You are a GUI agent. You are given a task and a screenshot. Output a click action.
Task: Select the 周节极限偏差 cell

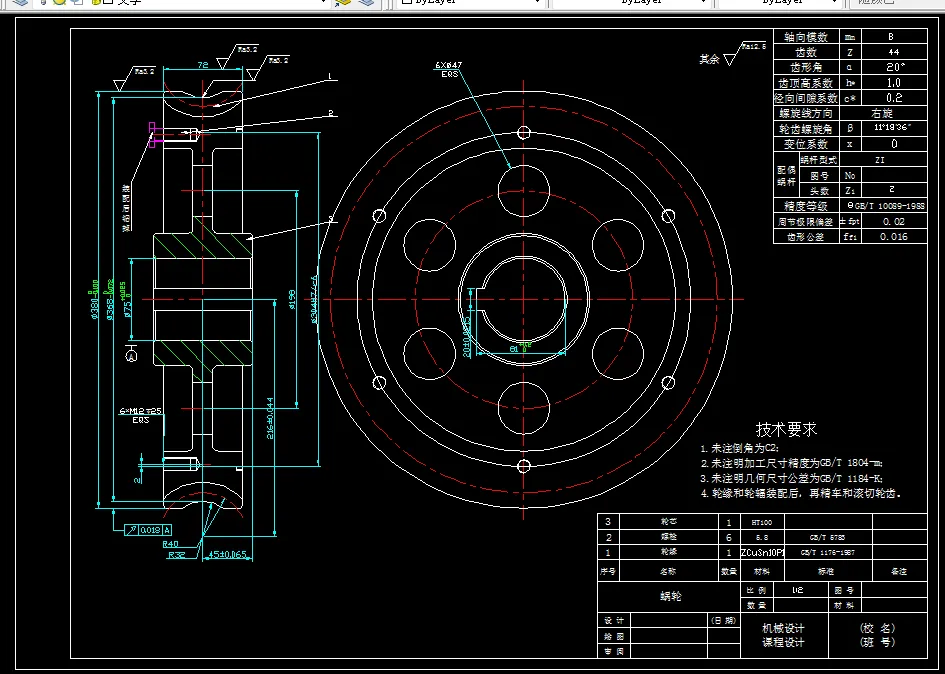point(806,221)
